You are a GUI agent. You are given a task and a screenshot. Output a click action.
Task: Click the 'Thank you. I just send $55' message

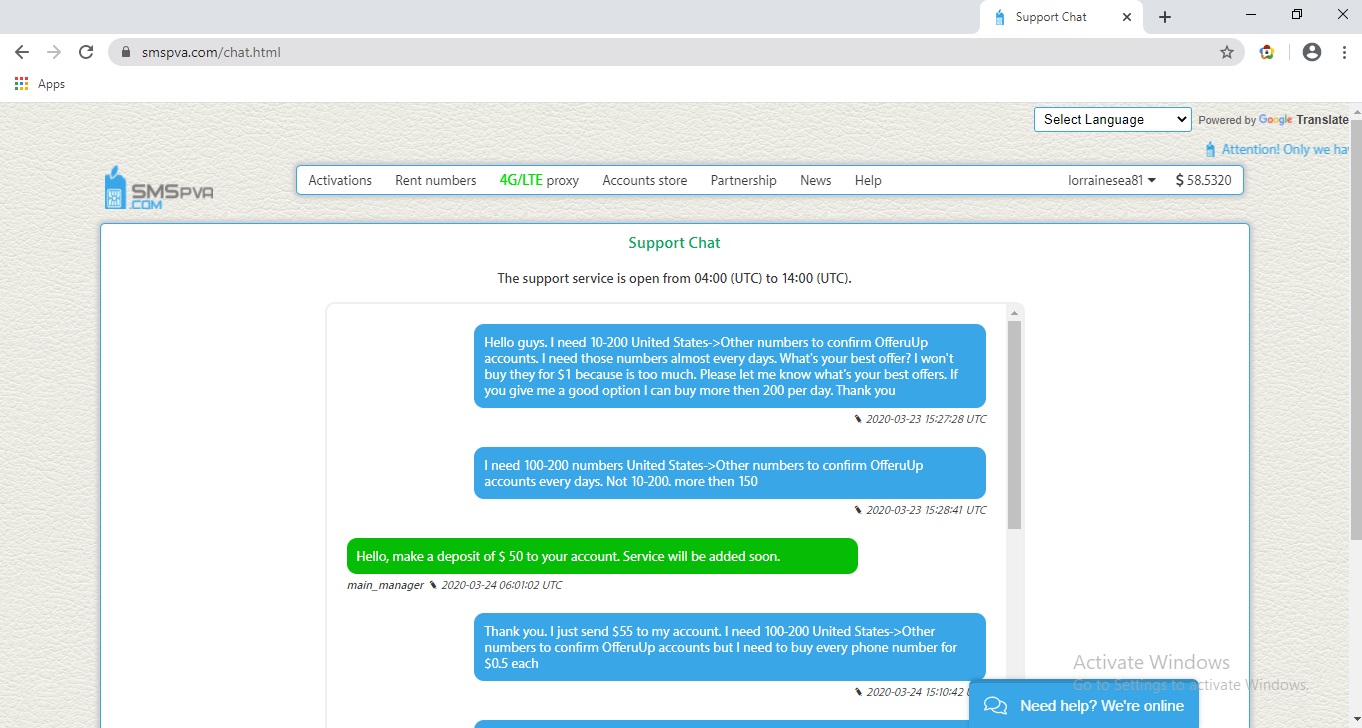pyautogui.click(x=730, y=647)
